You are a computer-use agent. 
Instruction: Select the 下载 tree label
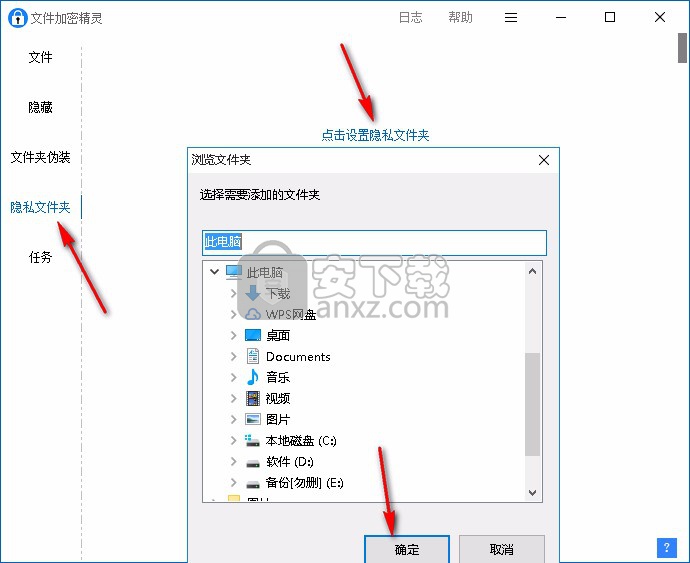[278, 293]
